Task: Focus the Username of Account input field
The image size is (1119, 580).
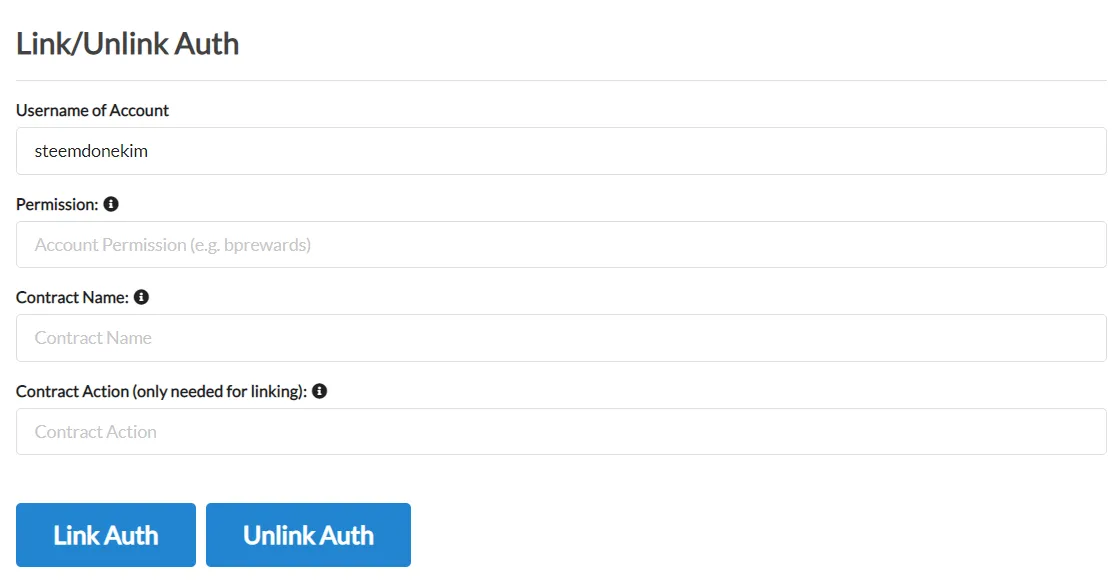Action: tap(561, 151)
